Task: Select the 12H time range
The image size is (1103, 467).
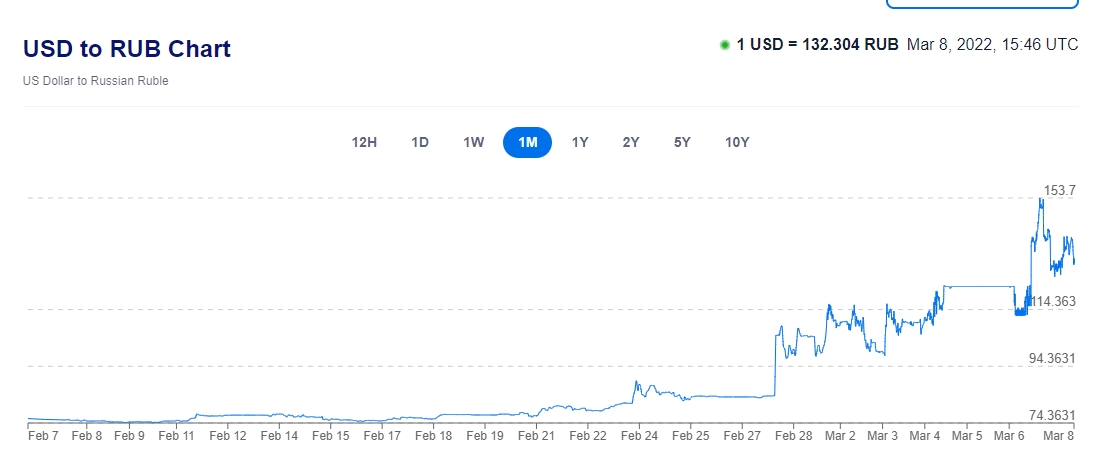Action: (364, 142)
